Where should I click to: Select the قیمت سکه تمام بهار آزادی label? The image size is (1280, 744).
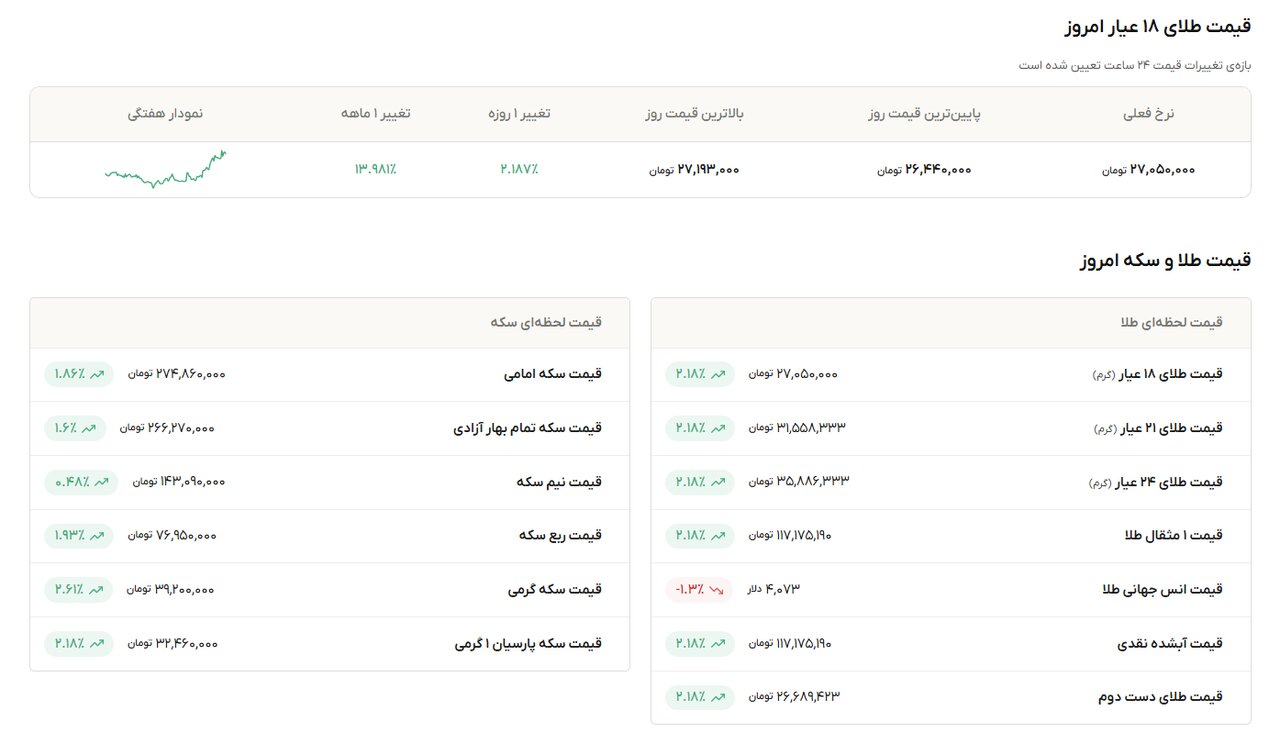coord(528,428)
